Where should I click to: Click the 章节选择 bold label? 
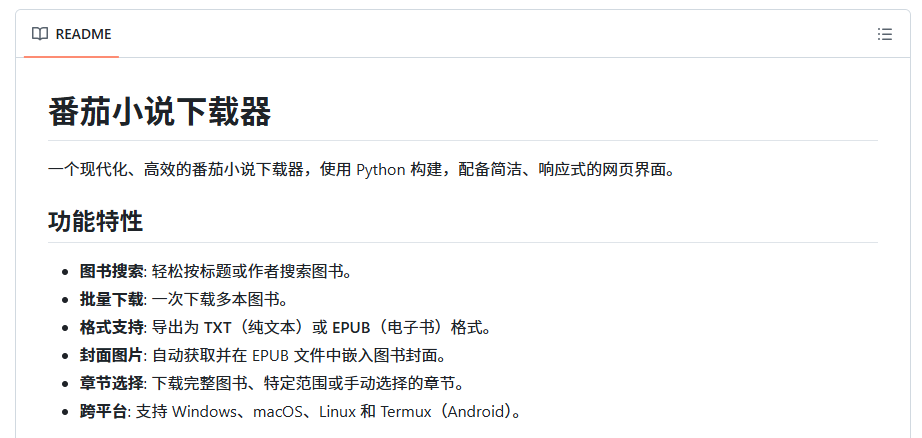point(112,383)
